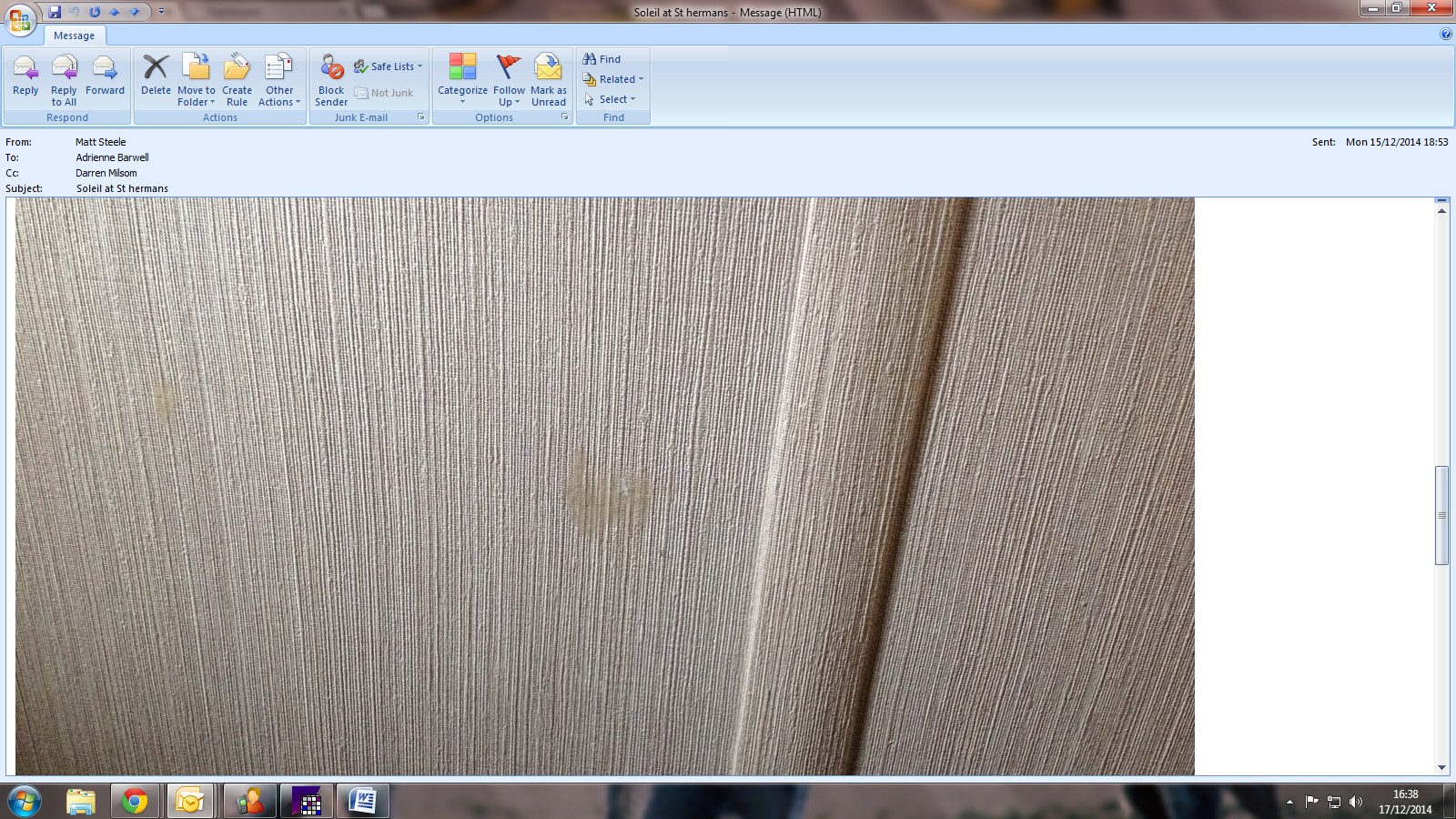Open the Move to Folder menu
The width and height of the screenshot is (1456, 819).
[x=196, y=79]
